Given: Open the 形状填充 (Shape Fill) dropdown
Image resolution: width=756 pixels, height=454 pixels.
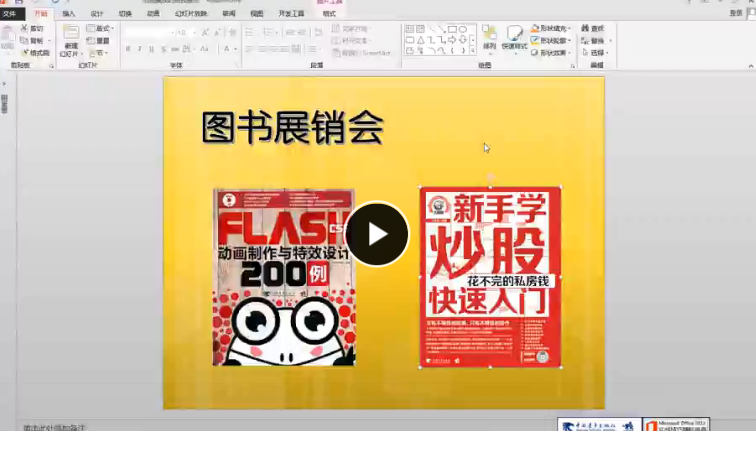Looking at the screenshot, I should [551, 28].
